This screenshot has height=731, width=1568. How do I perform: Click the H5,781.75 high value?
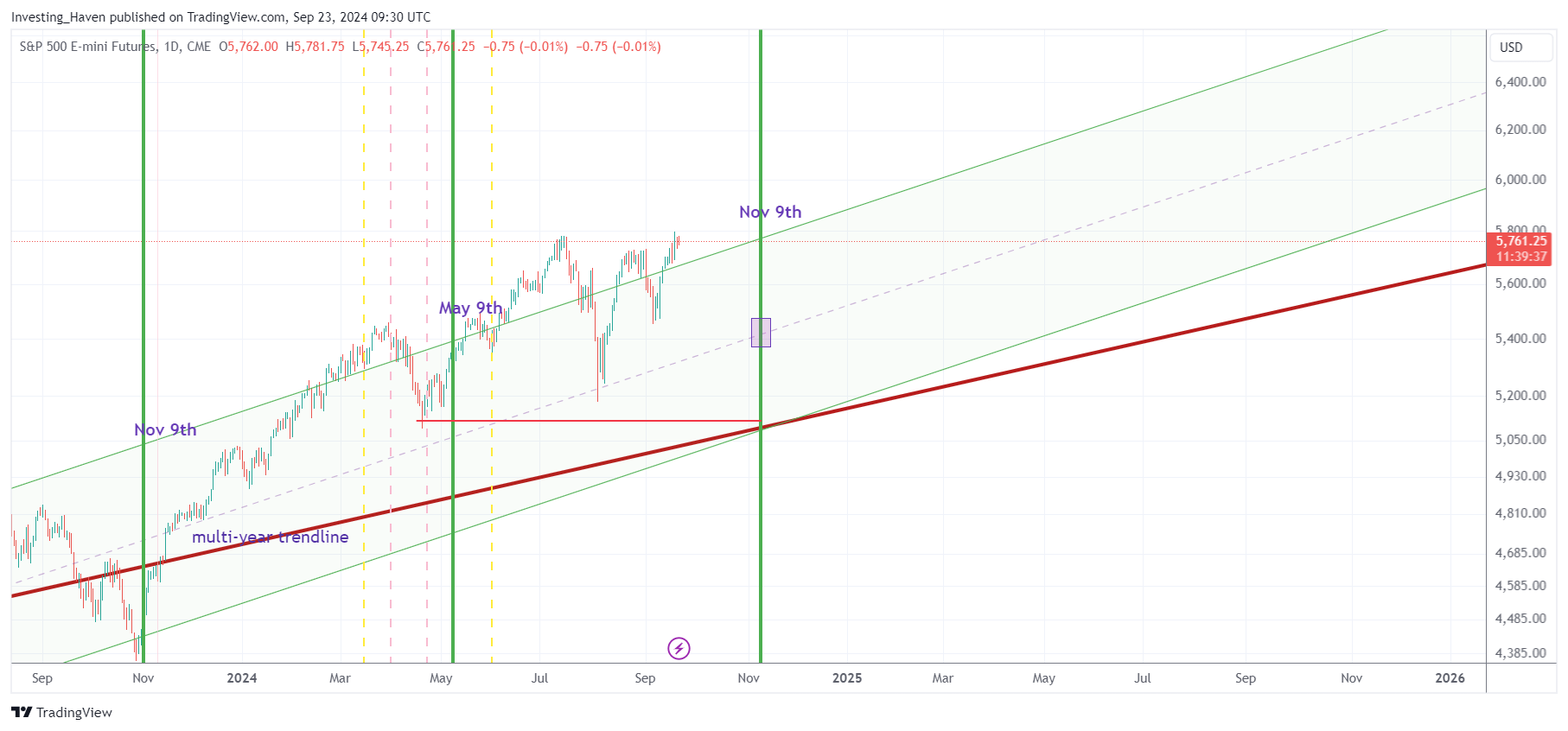pos(316,47)
